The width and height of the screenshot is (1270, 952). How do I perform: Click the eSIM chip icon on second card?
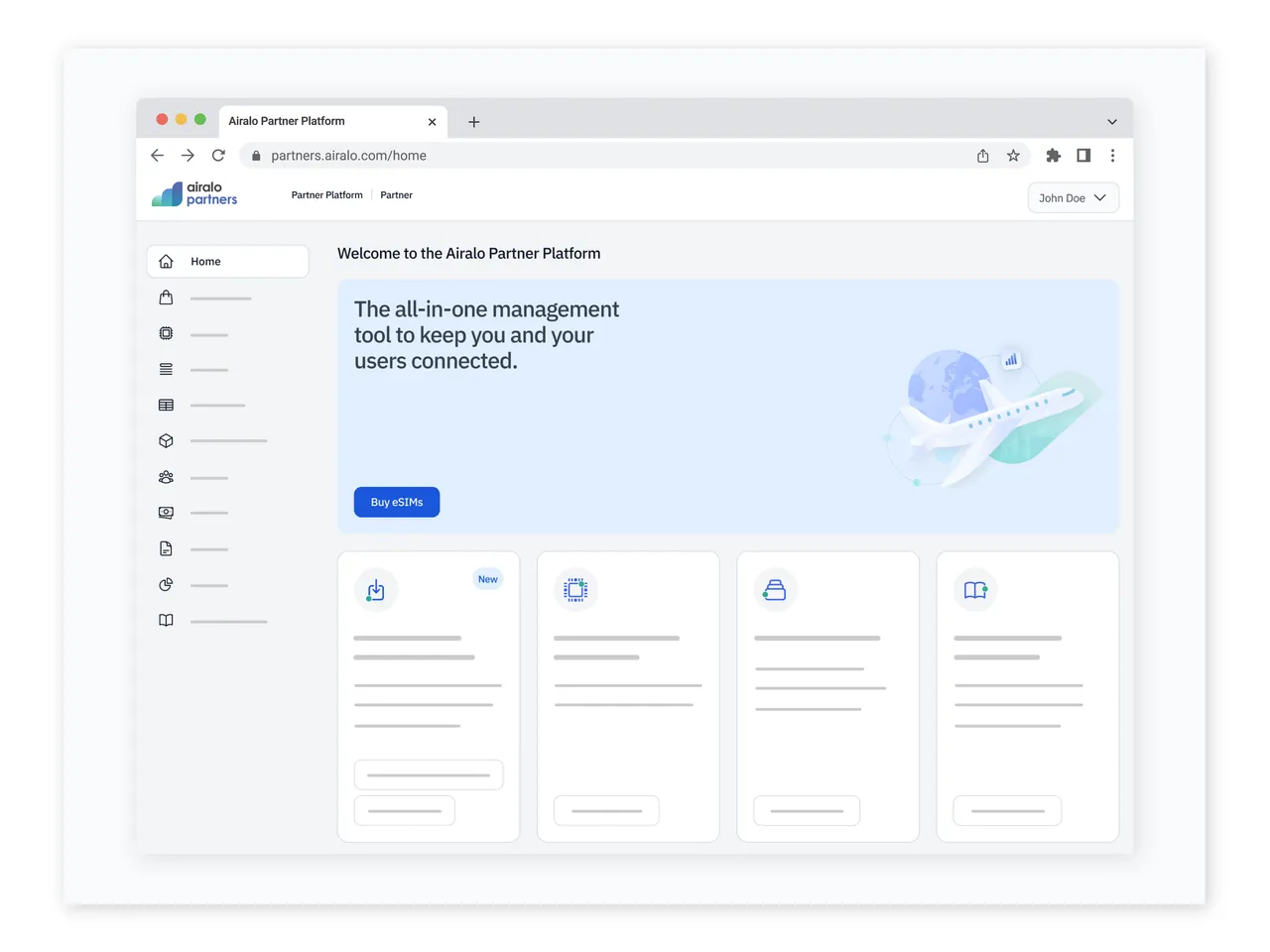pos(575,590)
